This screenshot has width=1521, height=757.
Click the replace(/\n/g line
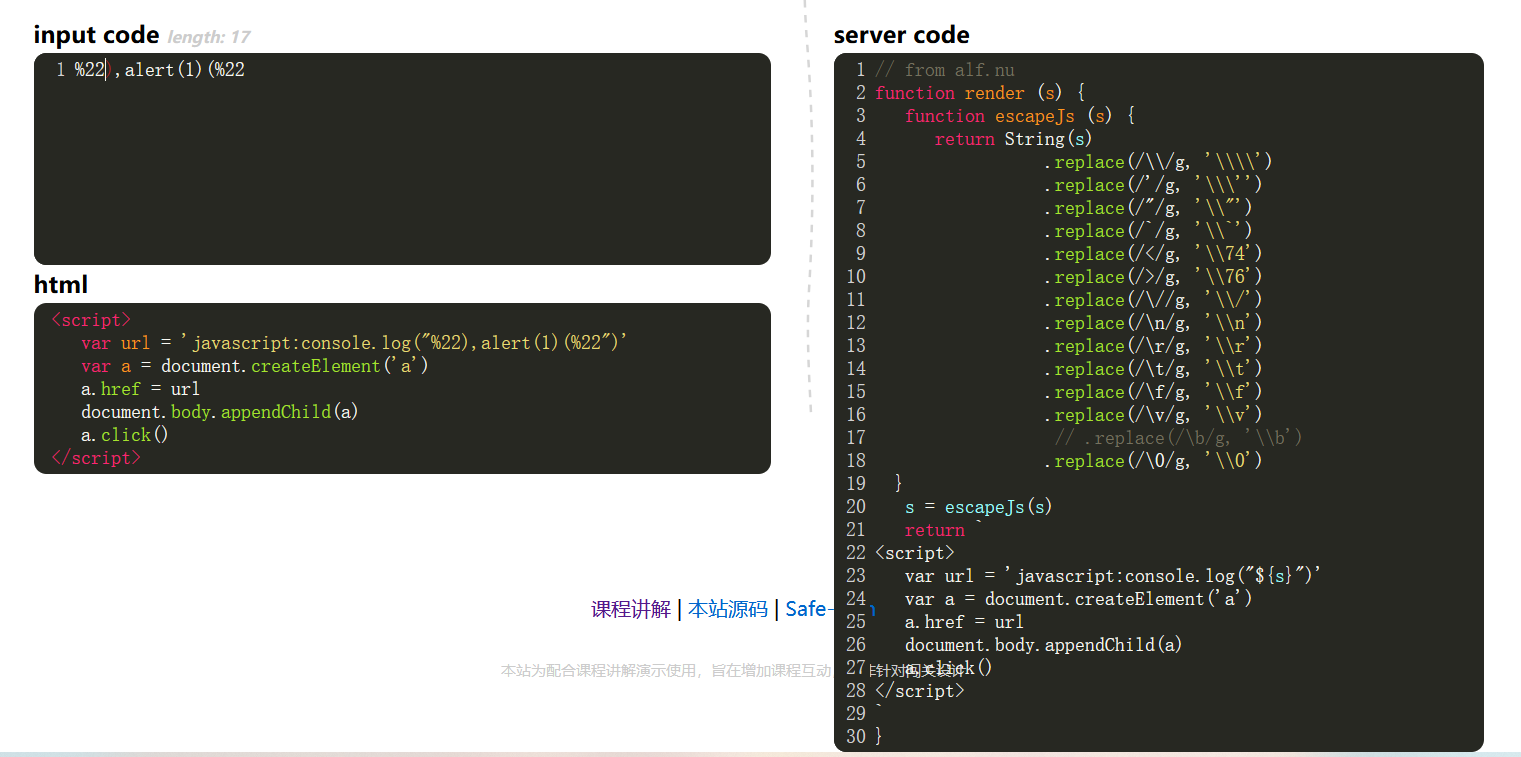tap(1153, 323)
